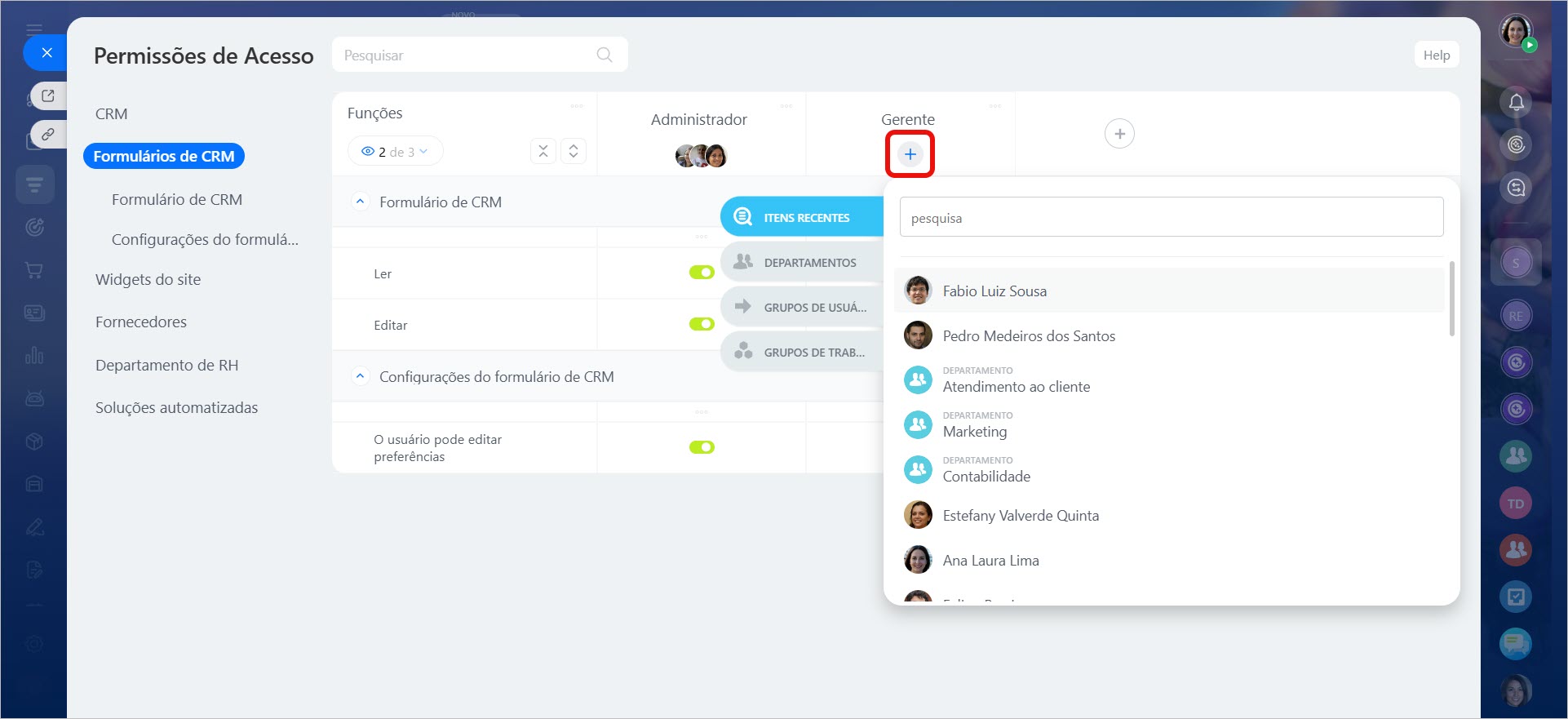Open the '2 de 3' roles dropdown
The height and width of the screenshot is (719, 1568).
click(x=396, y=152)
